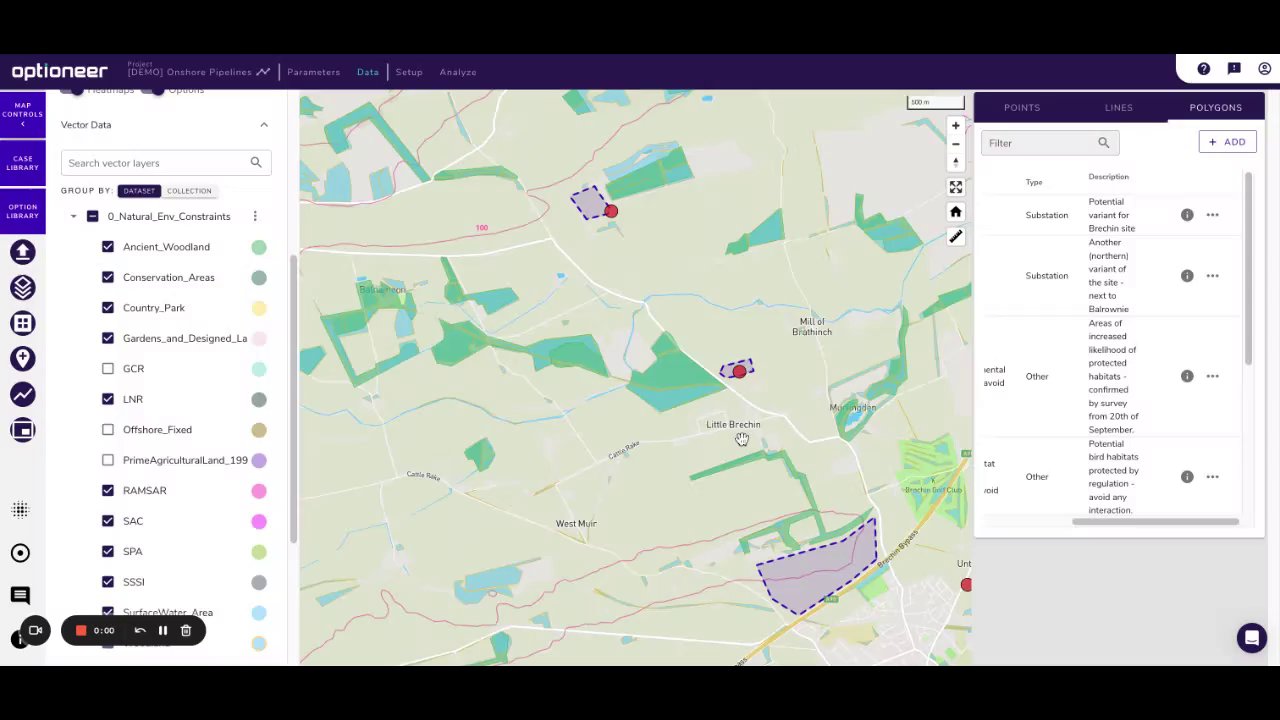The height and width of the screenshot is (720, 1280).
Task: Uncheck the Country_Park layer
Action: click(x=108, y=308)
